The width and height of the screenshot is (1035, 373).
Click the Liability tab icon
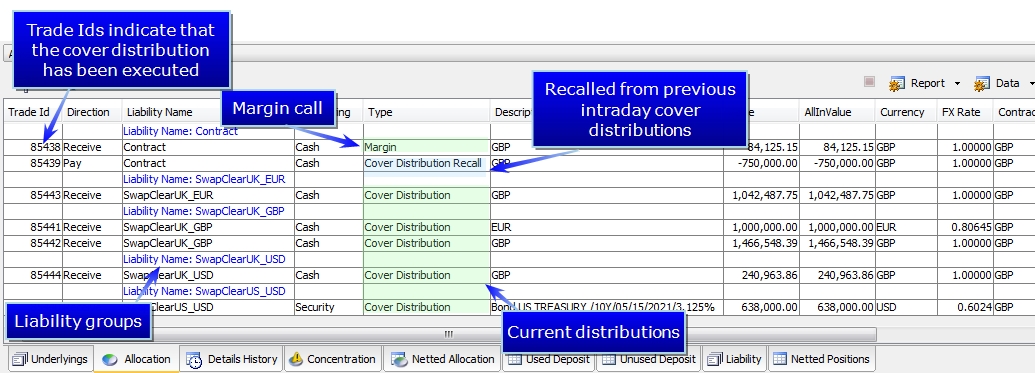715,359
